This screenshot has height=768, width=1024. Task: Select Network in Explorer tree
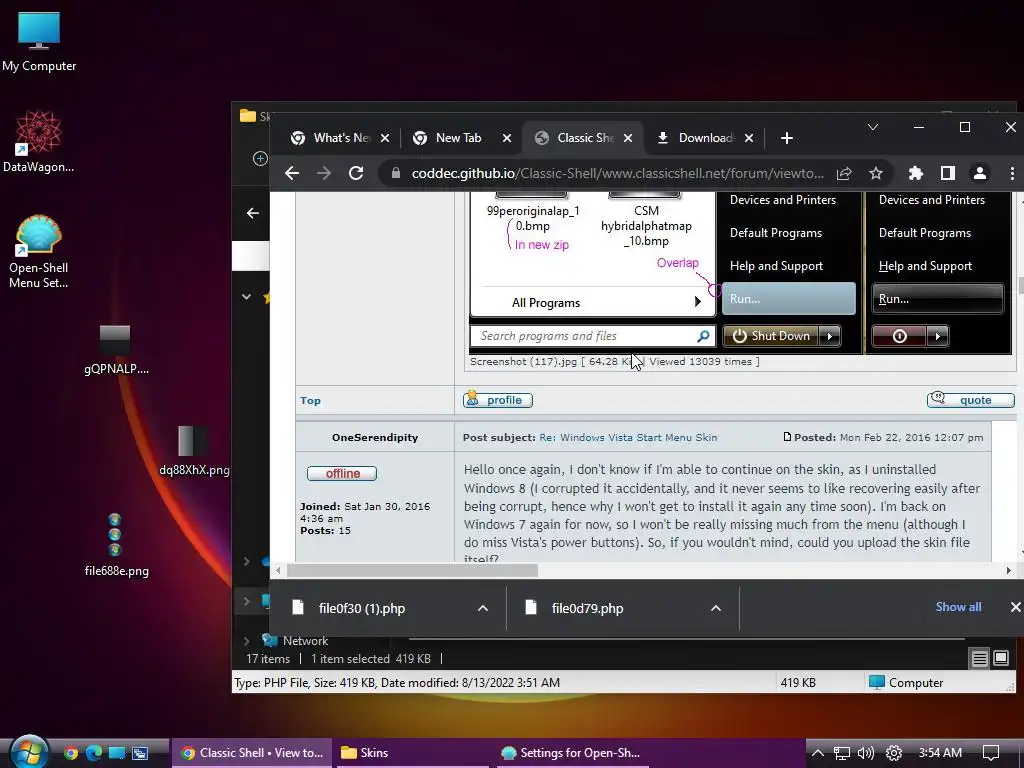point(305,641)
